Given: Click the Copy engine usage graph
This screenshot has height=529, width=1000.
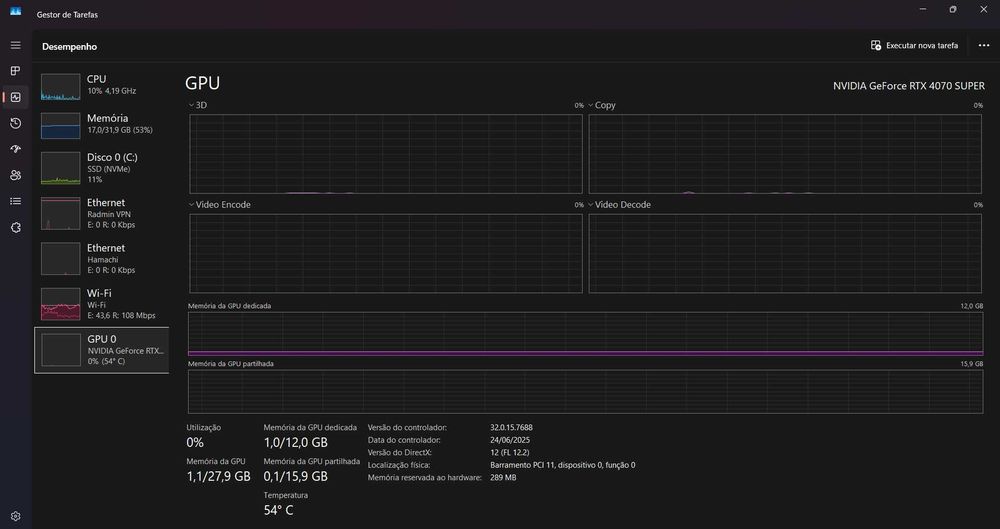Looking at the screenshot, I should tap(785, 154).
